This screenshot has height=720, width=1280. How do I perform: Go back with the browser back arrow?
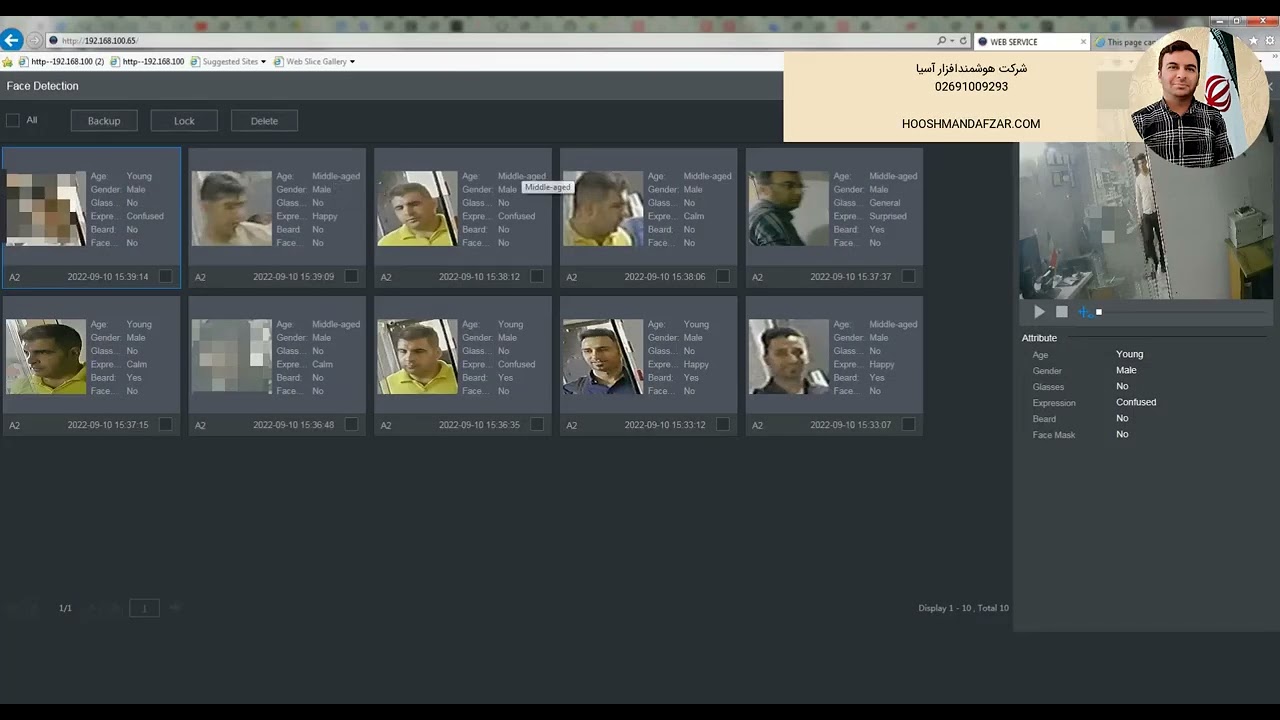pyautogui.click(x=11, y=40)
